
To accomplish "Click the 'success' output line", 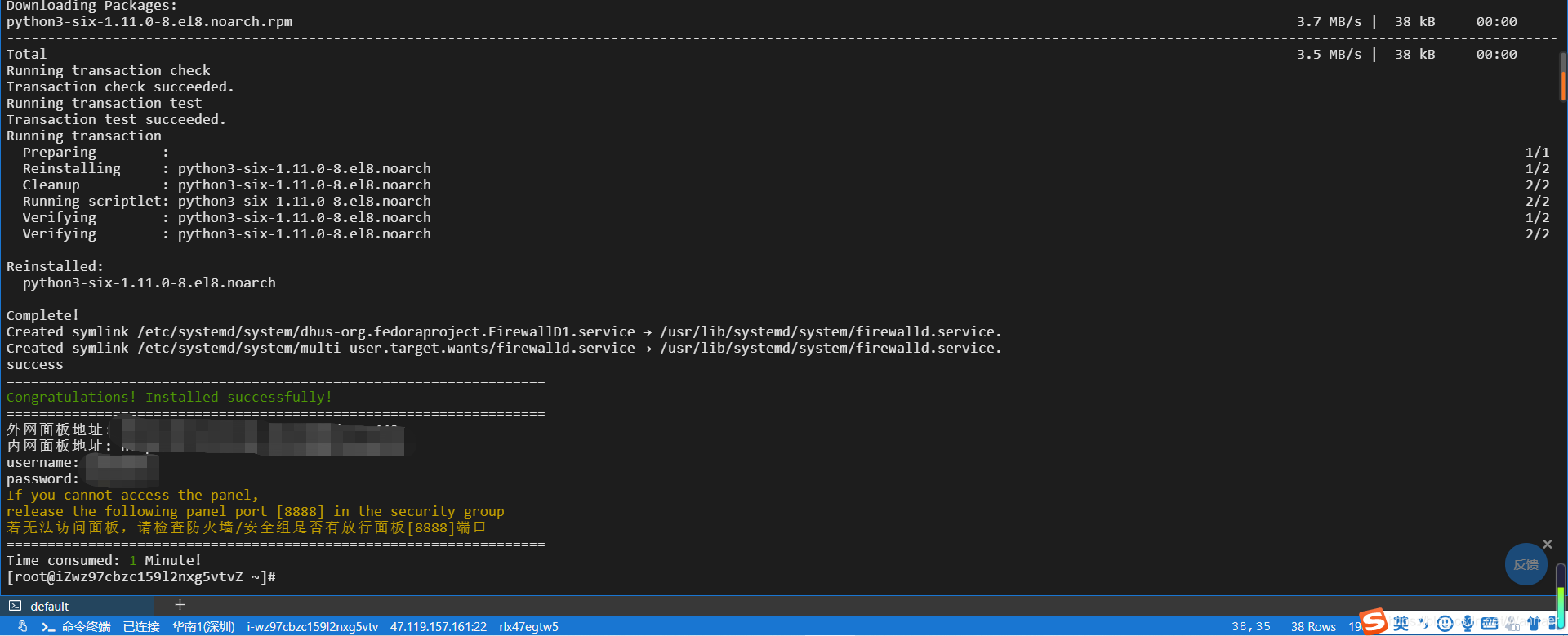I will point(34,364).
